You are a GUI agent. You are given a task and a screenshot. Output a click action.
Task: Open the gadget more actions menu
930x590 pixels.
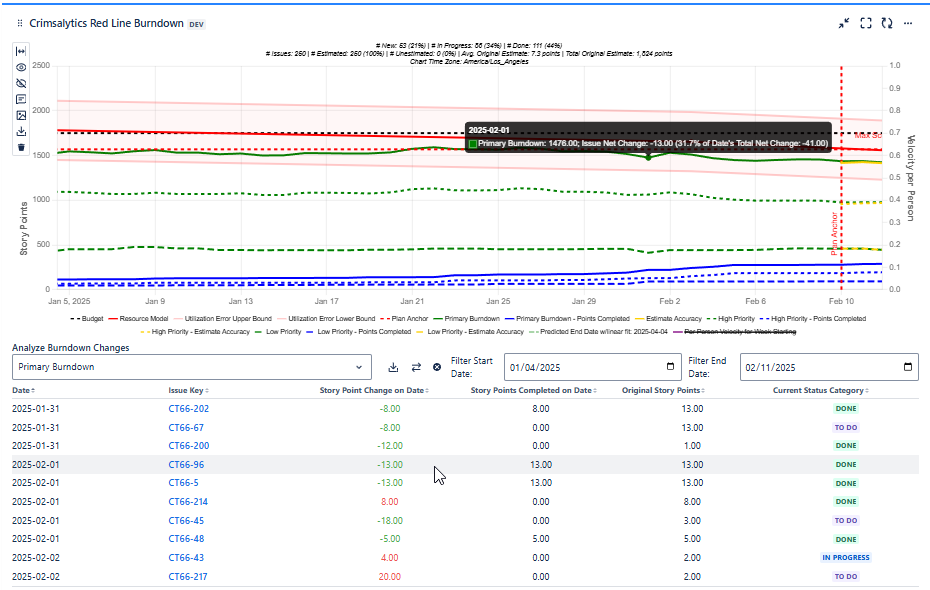[x=908, y=23]
